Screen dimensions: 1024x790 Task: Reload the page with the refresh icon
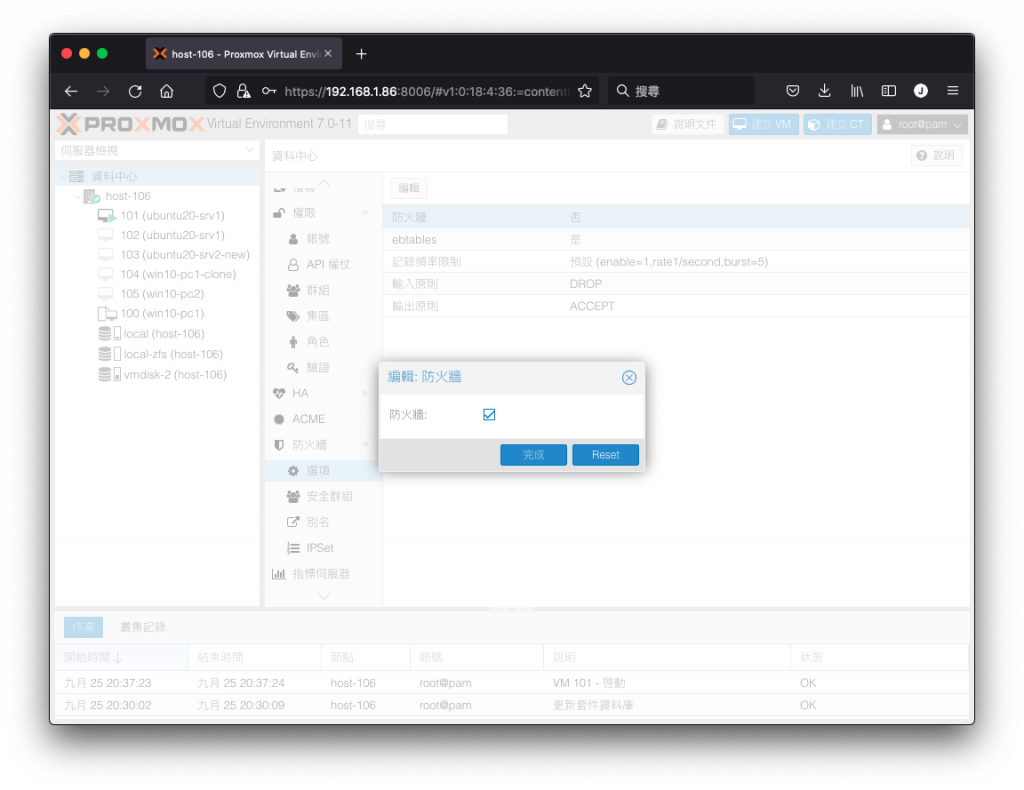(135, 91)
